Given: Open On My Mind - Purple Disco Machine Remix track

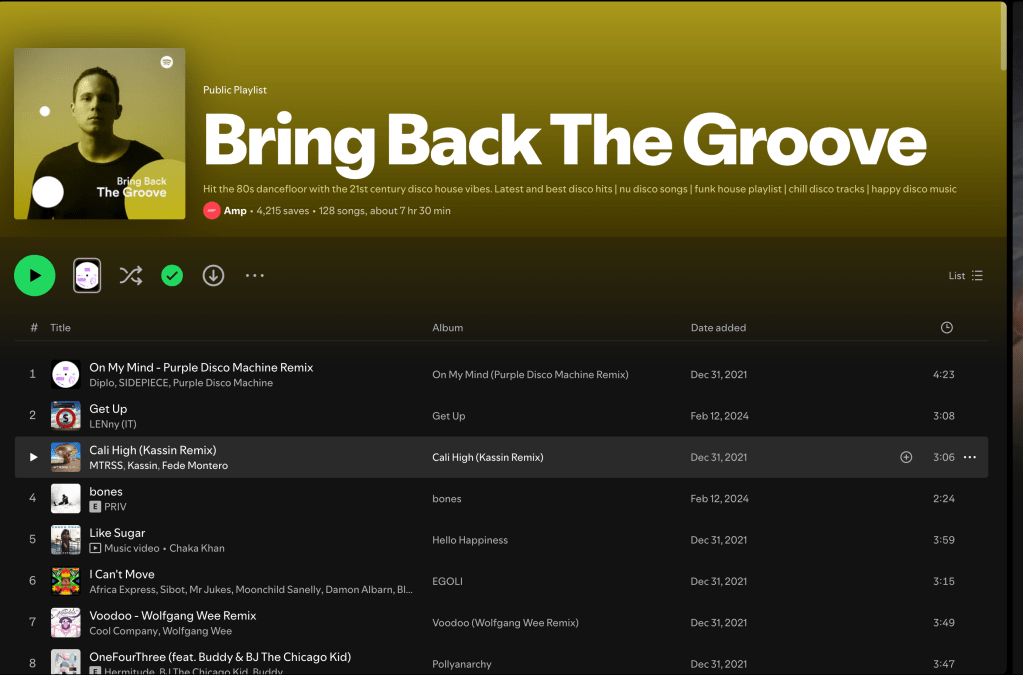Looking at the screenshot, I should (x=201, y=367).
